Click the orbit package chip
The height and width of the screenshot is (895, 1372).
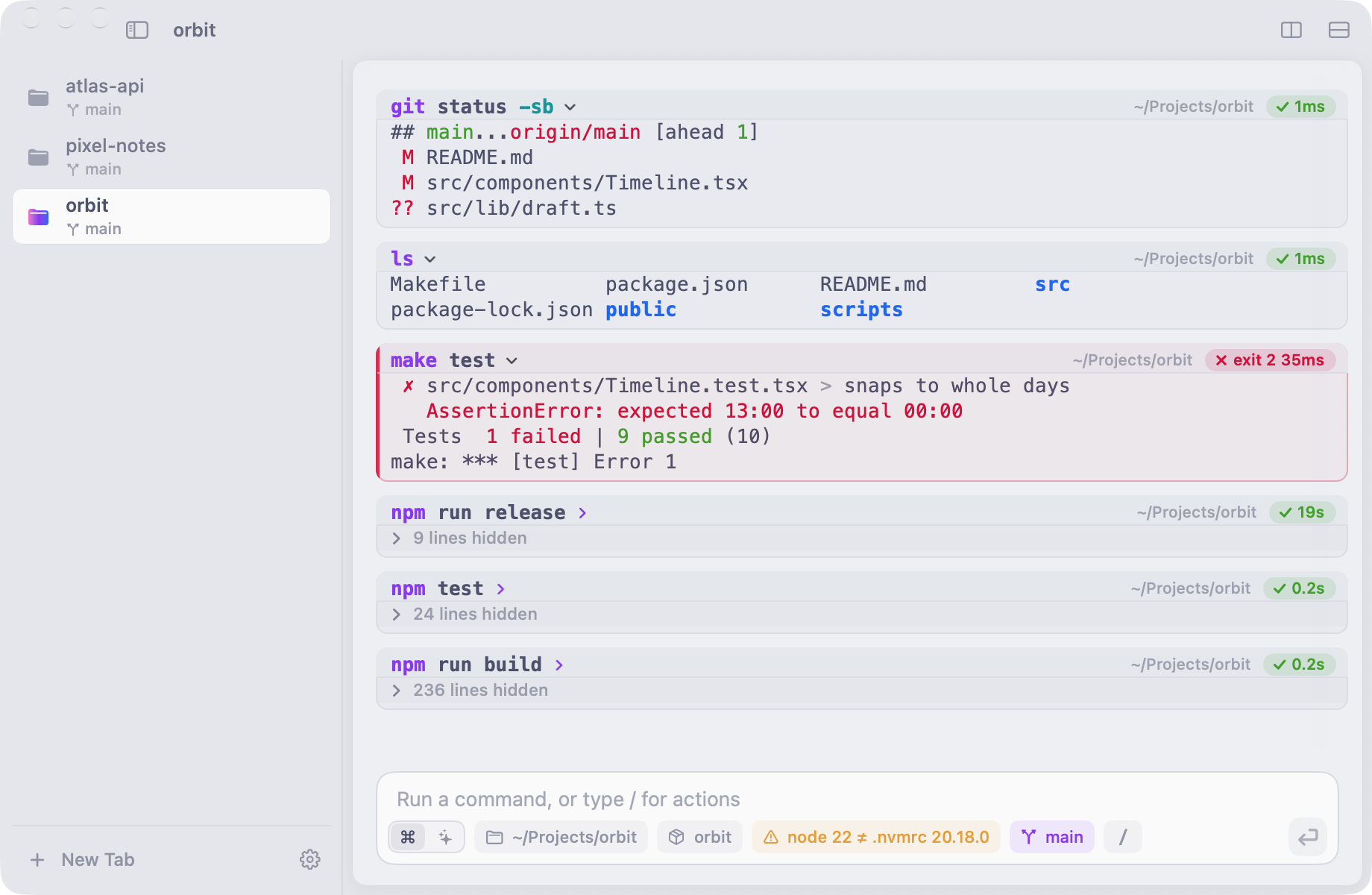(x=699, y=837)
